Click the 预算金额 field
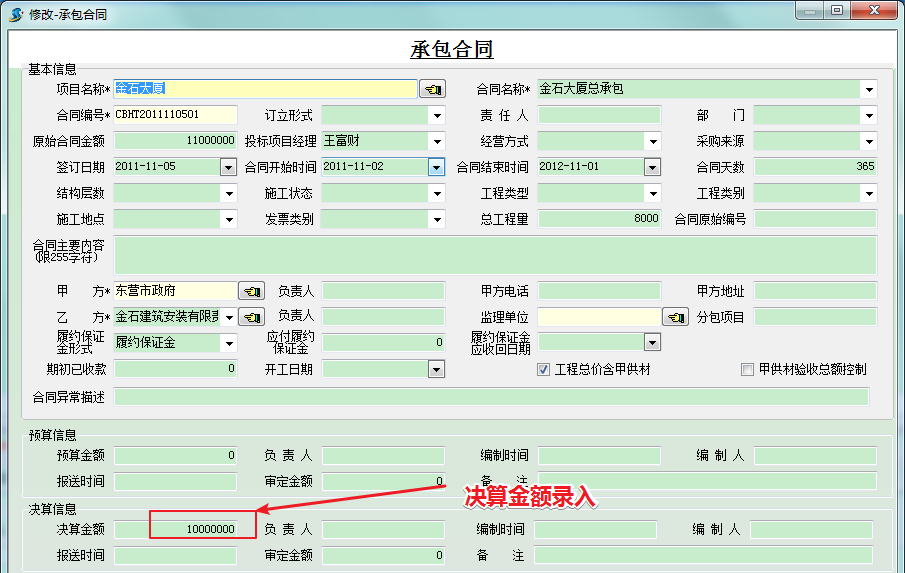Image resolution: width=905 pixels, height=573 pixels. pos(175,456)
